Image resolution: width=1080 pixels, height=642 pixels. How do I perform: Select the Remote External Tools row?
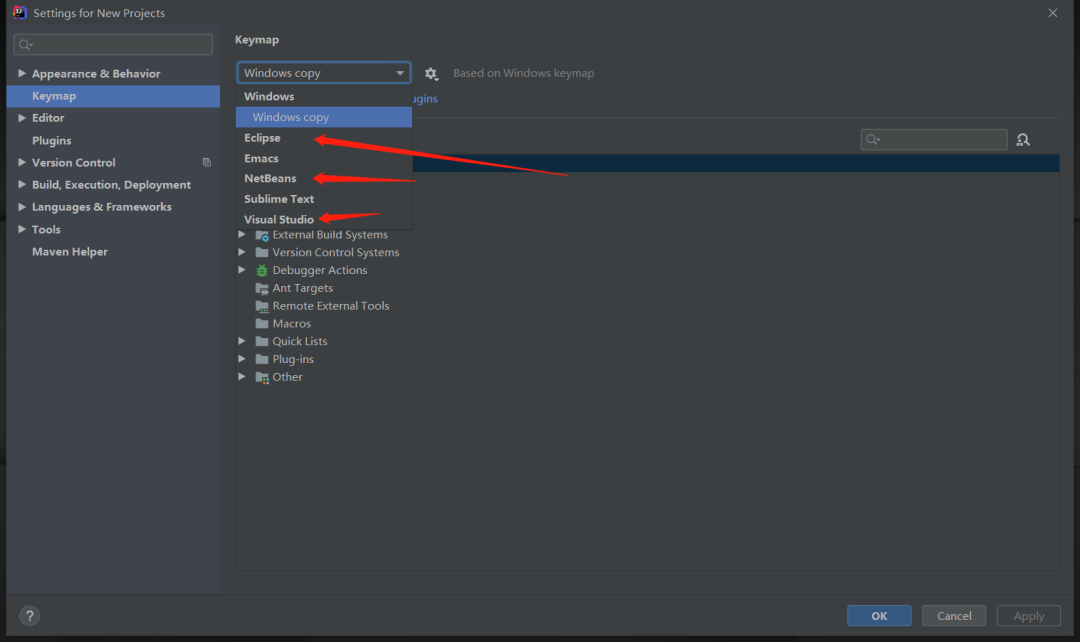647,306
